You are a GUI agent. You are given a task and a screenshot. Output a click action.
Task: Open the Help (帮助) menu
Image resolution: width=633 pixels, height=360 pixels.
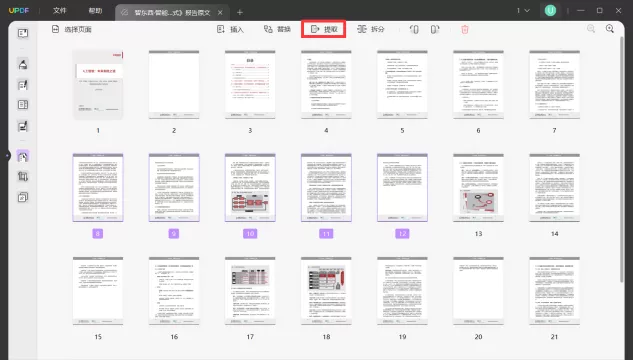coord(95,10)
